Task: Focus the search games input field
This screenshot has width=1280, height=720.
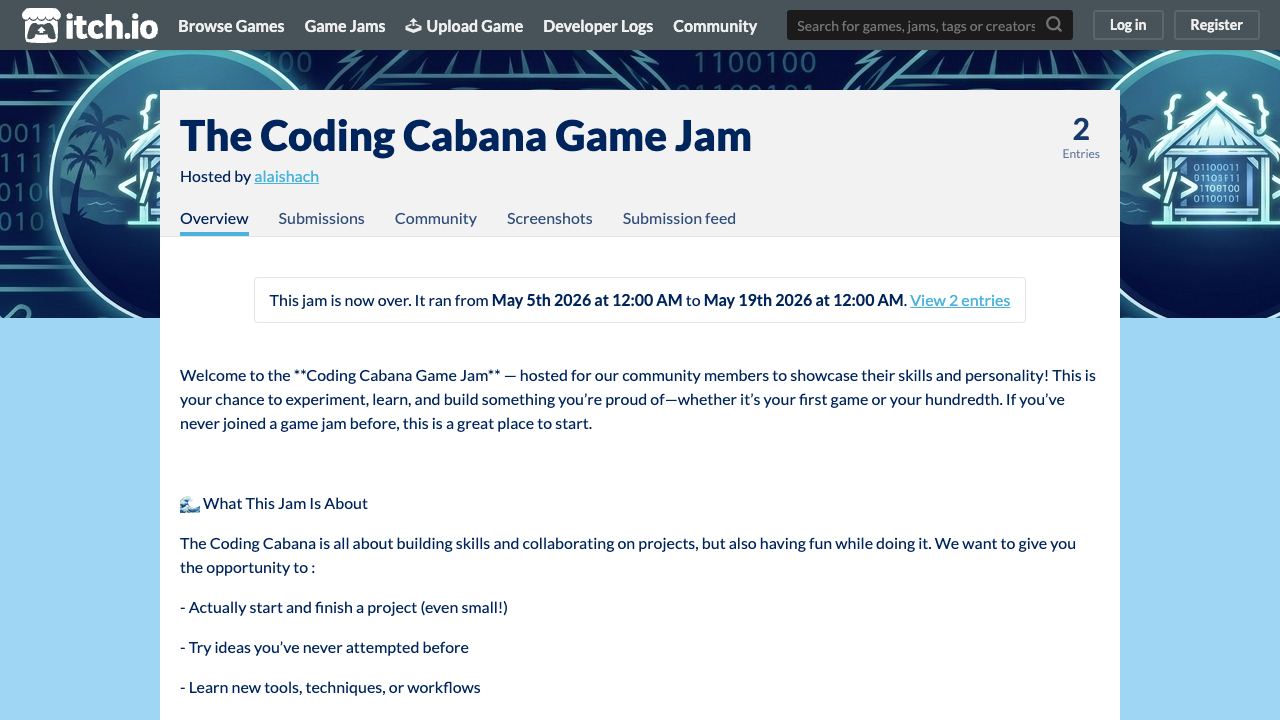Action: click(x=915, y=25)
